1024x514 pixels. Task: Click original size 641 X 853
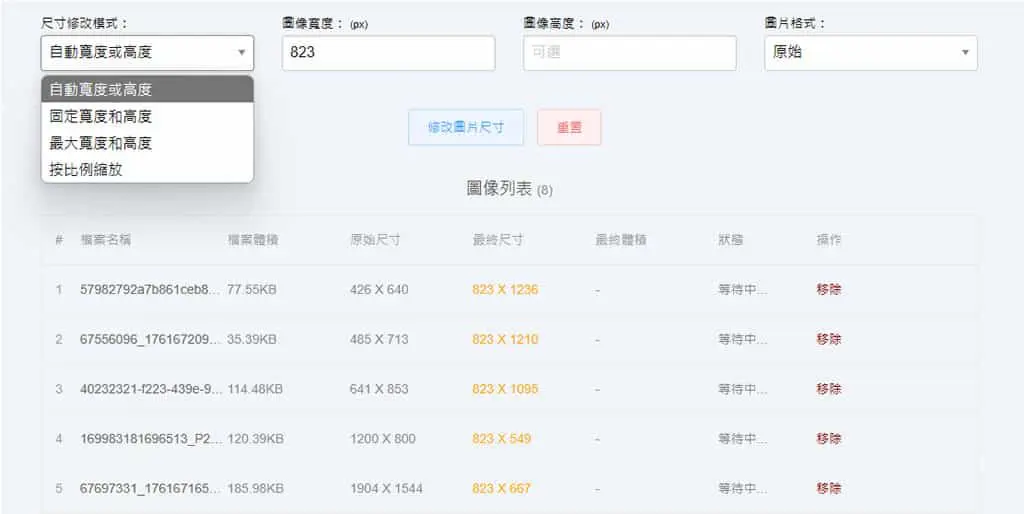379,389
